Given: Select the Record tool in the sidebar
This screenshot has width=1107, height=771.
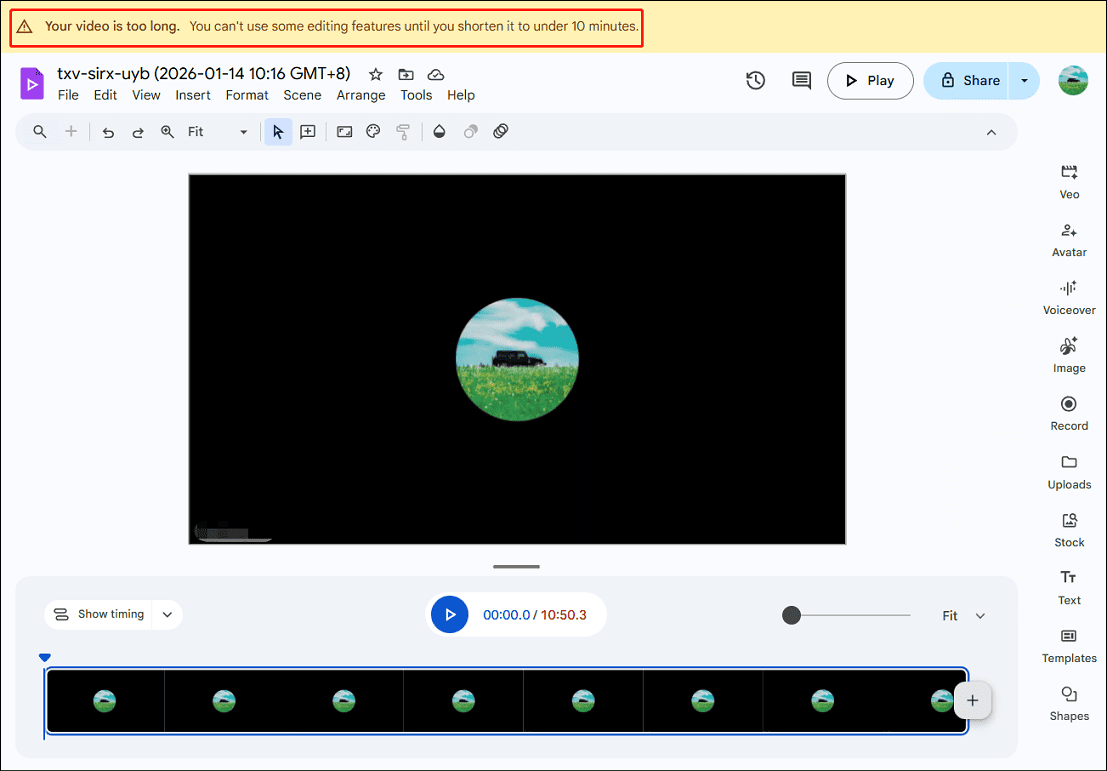Looking at the screenshot, I should coord(1069,413).
